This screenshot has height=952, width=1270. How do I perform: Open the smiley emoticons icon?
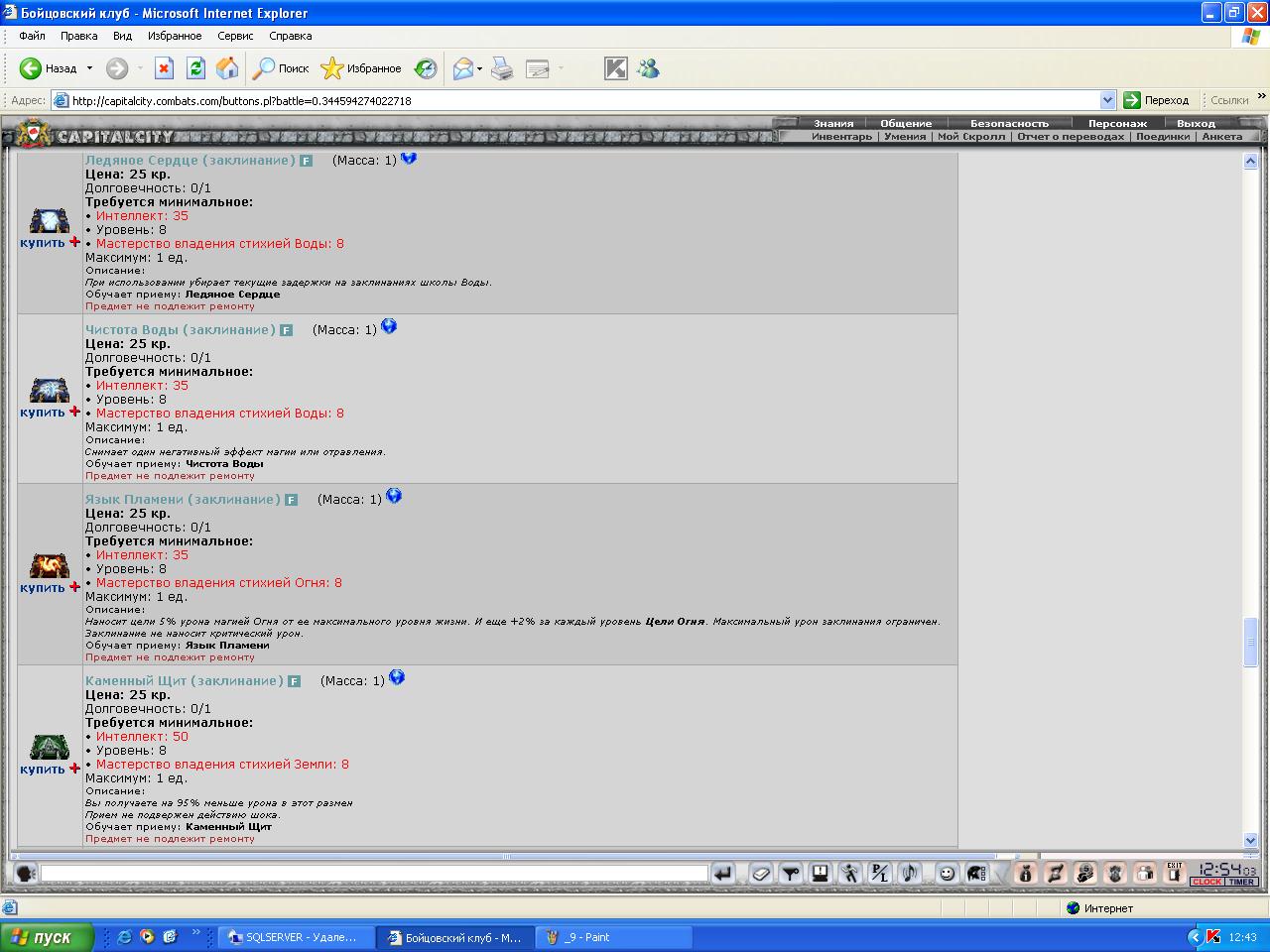click(948, 874)
